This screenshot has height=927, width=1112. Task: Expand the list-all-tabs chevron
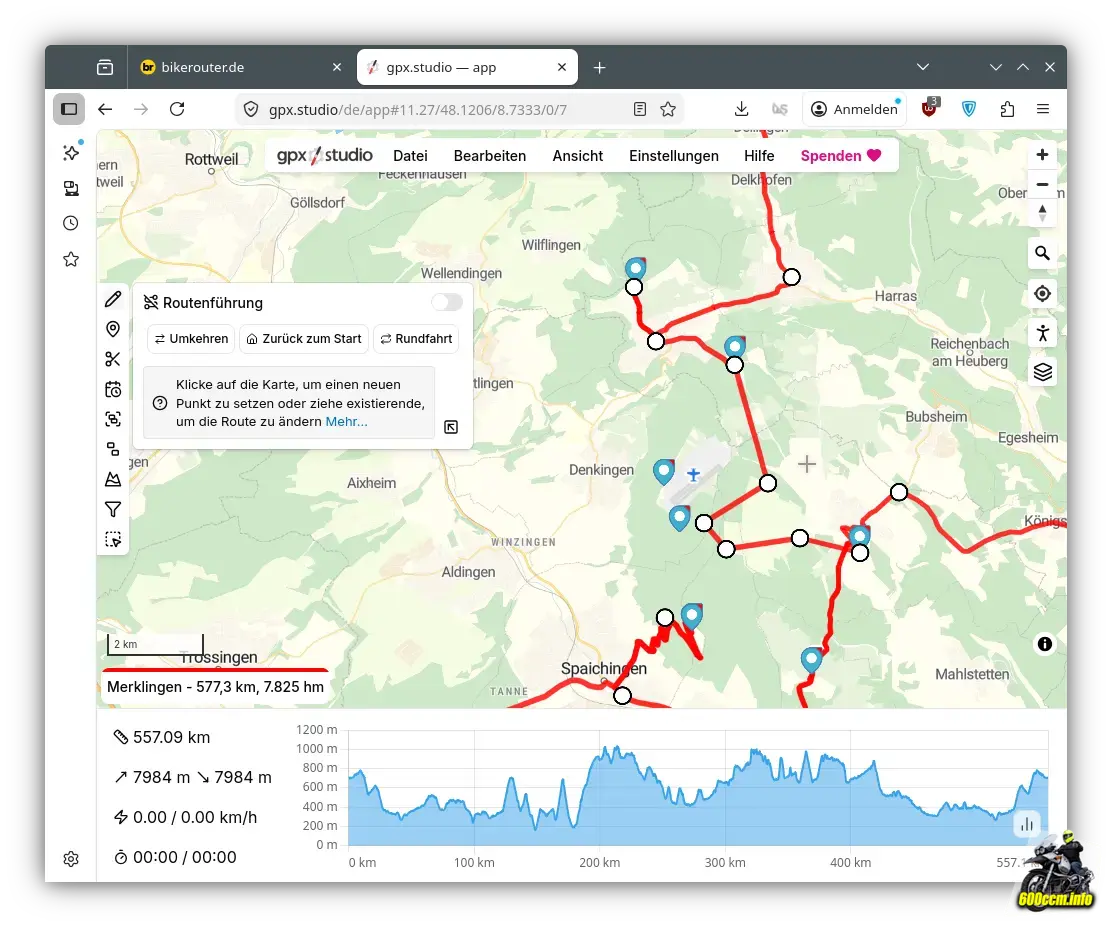point(923,67)
